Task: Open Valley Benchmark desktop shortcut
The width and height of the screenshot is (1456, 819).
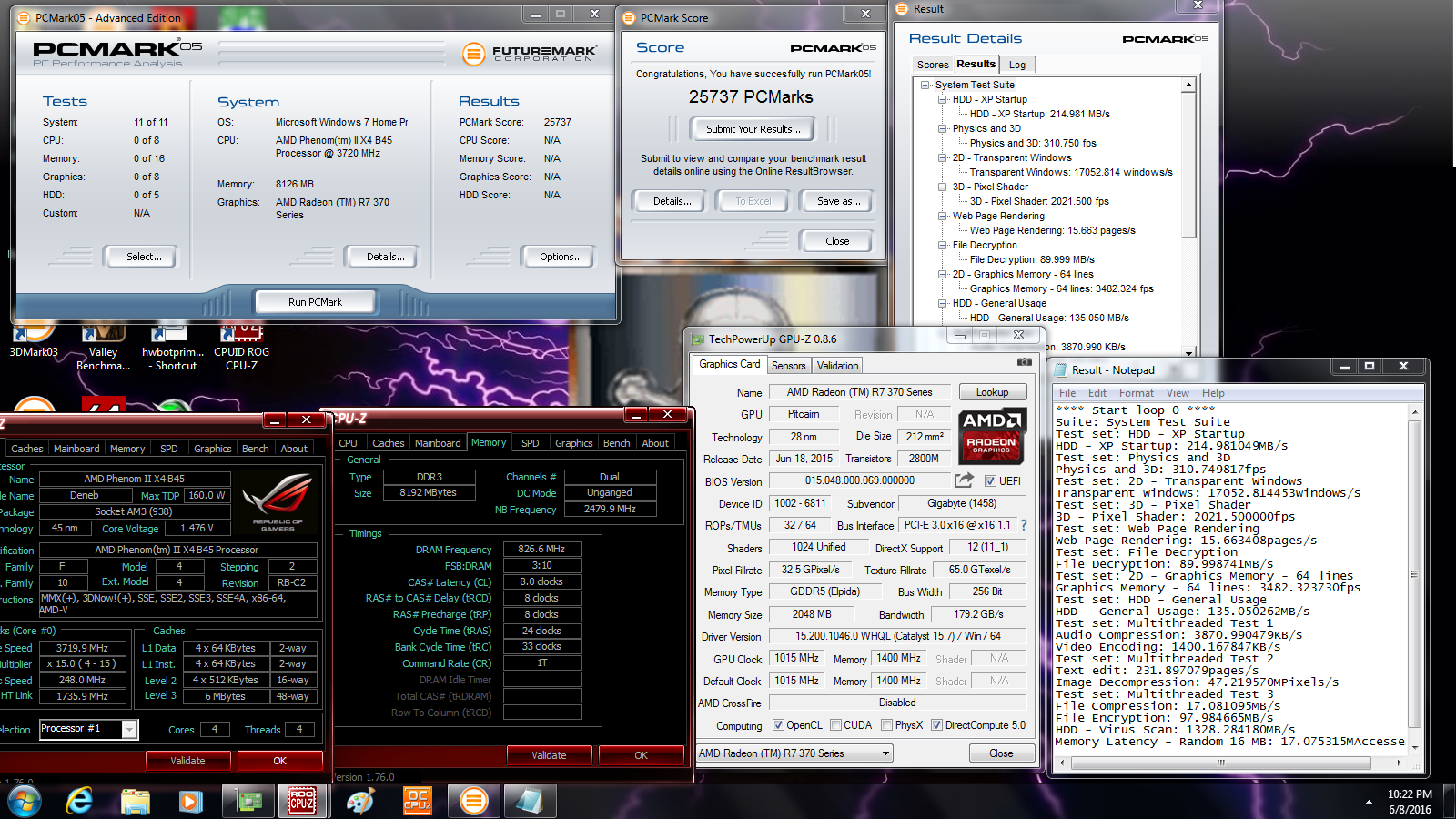Action: click(103, 348)
